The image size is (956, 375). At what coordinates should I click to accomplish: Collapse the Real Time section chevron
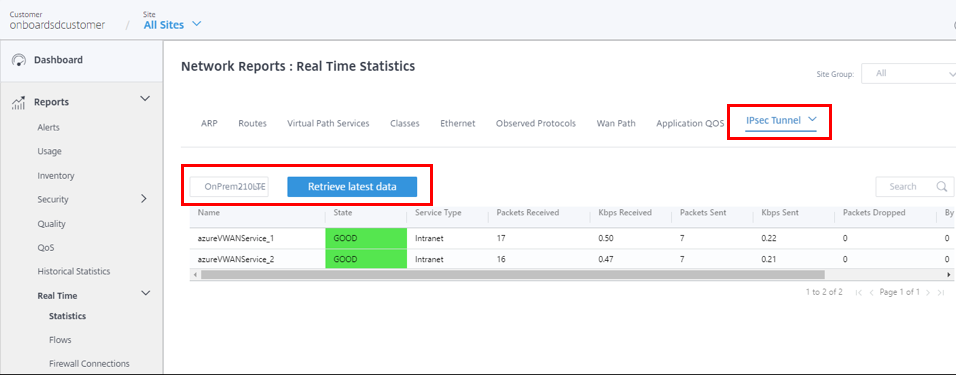145,293
